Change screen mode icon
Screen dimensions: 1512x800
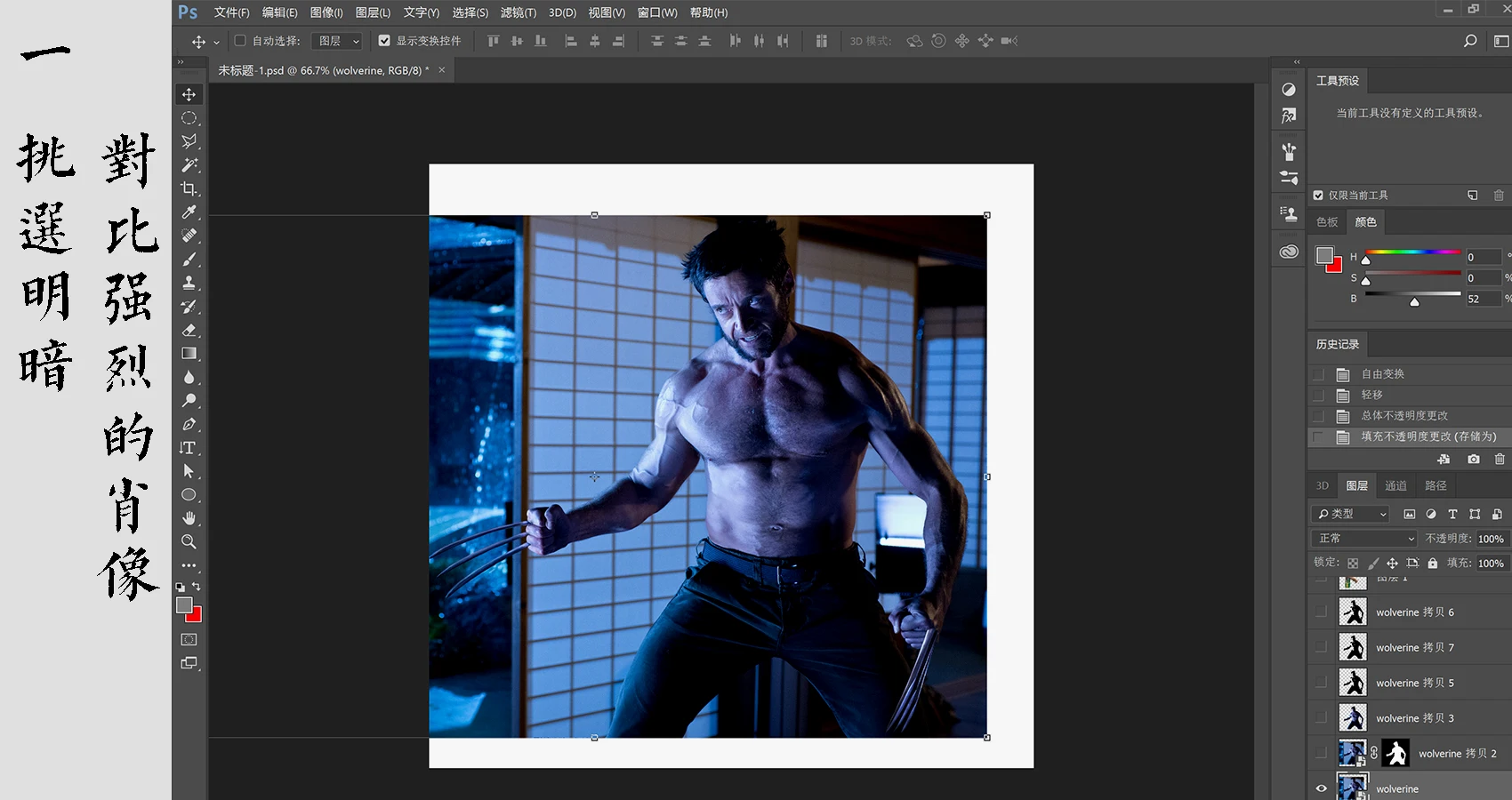point(189,663)
